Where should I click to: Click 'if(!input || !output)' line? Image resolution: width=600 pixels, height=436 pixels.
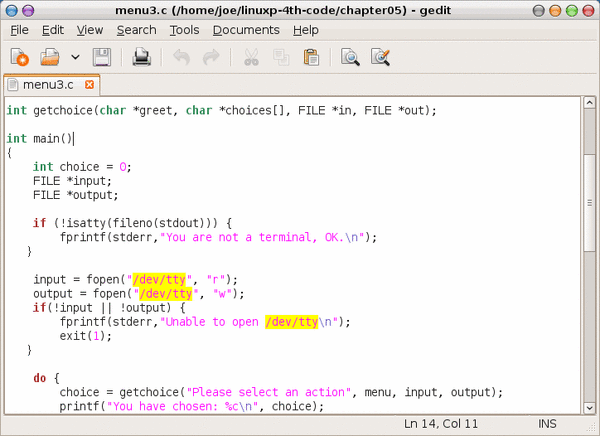(x=109, y=308)
